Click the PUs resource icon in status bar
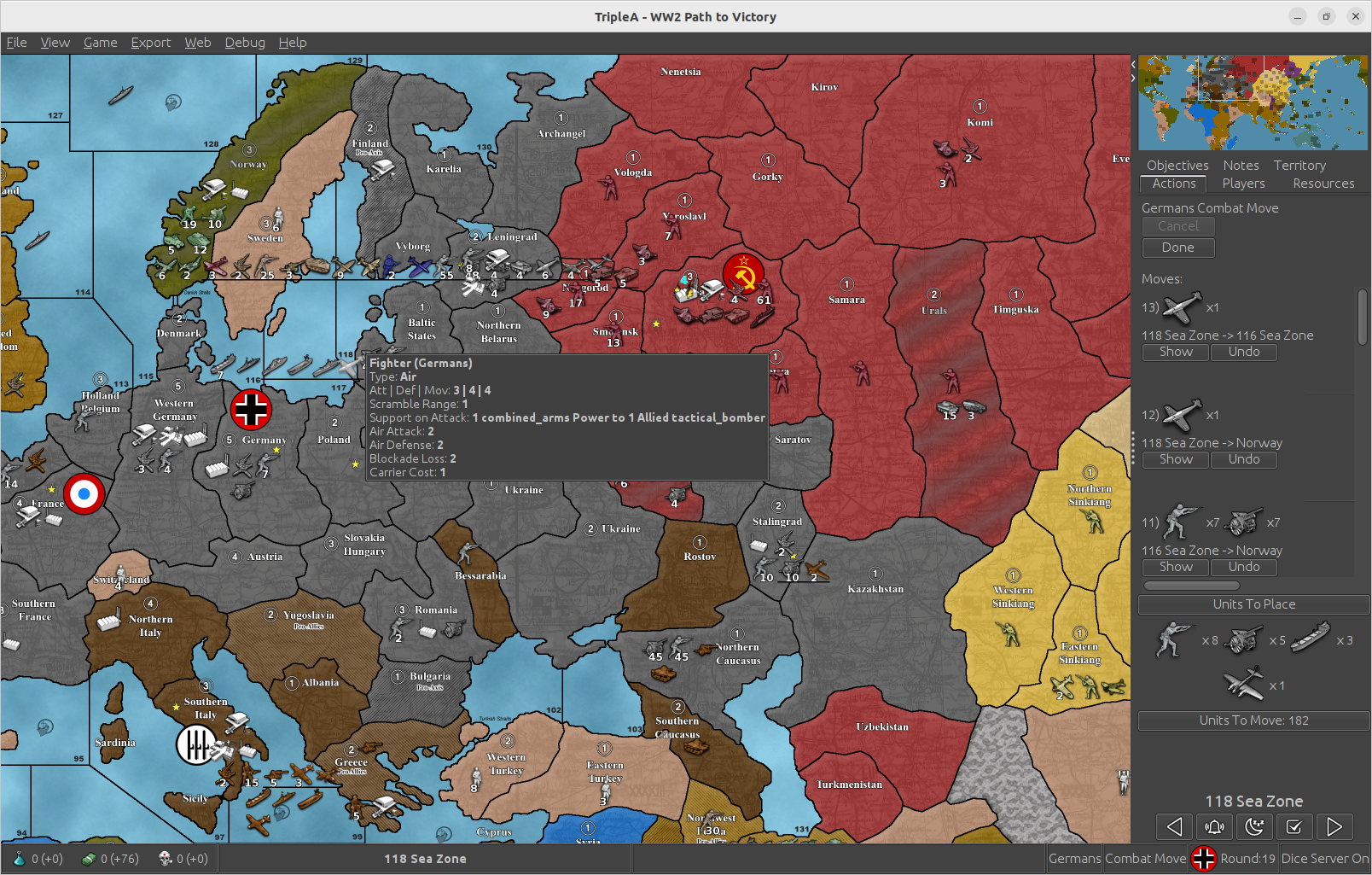 [x=88, y=859]
